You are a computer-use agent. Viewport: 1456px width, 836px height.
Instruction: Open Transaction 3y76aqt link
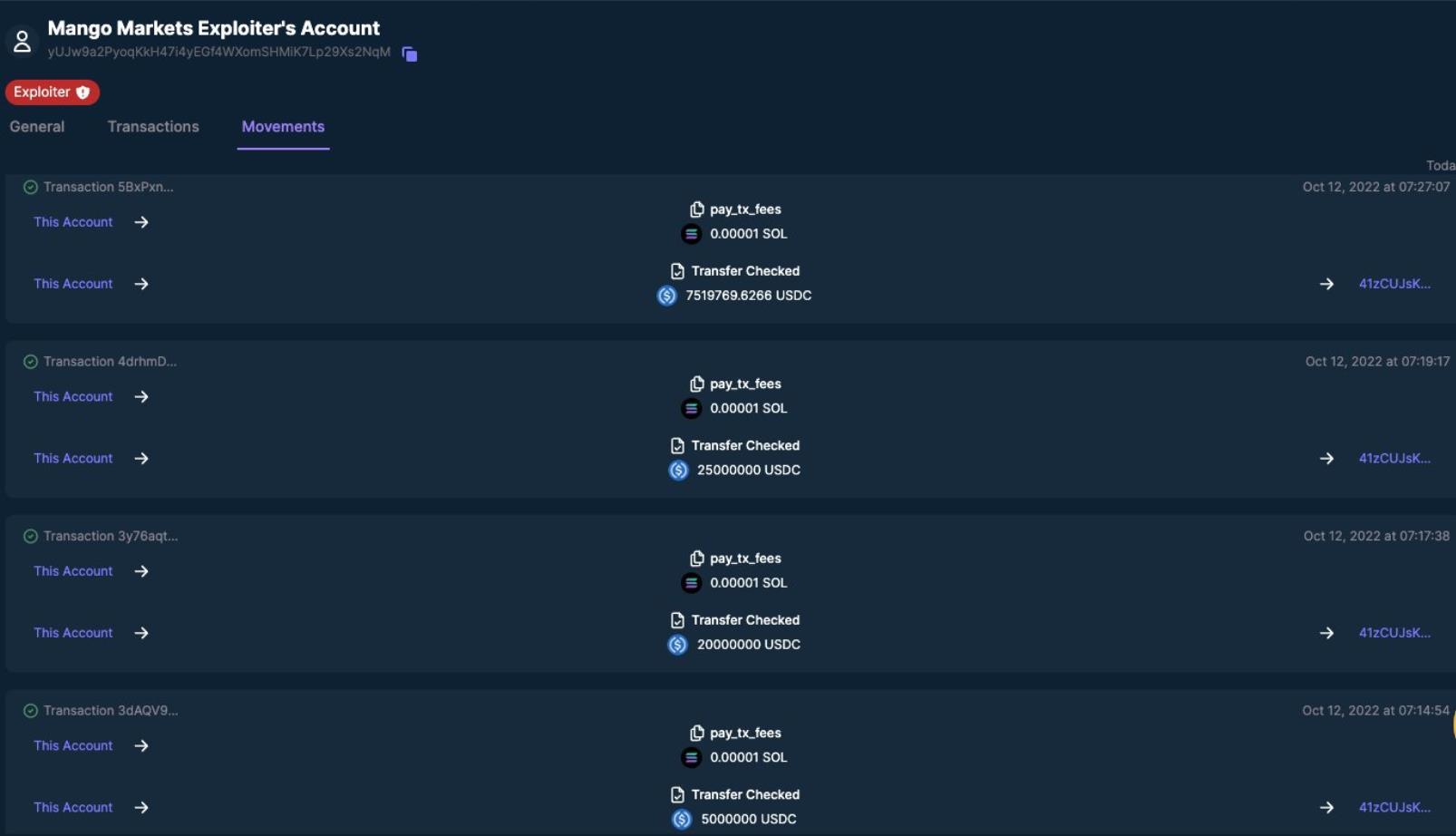(x=111, y=536)
